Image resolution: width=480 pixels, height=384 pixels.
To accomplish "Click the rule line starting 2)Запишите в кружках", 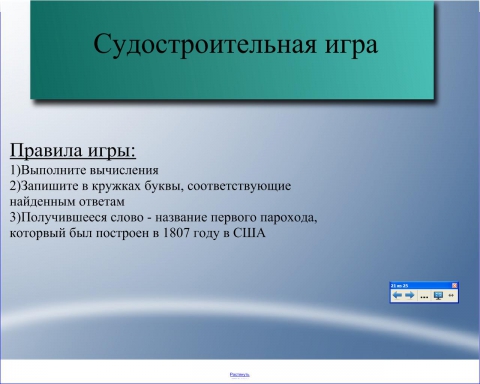I will click(x=150, y=186).
